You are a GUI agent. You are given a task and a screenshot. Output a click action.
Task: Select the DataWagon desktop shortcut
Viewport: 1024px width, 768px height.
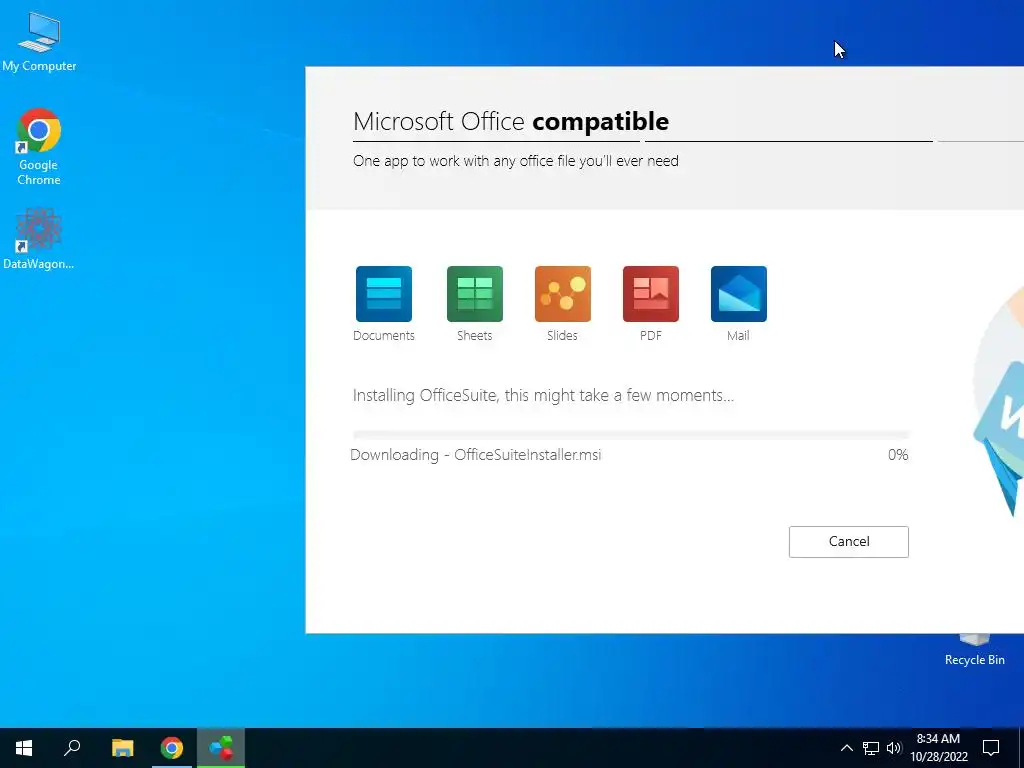point(39,238)
